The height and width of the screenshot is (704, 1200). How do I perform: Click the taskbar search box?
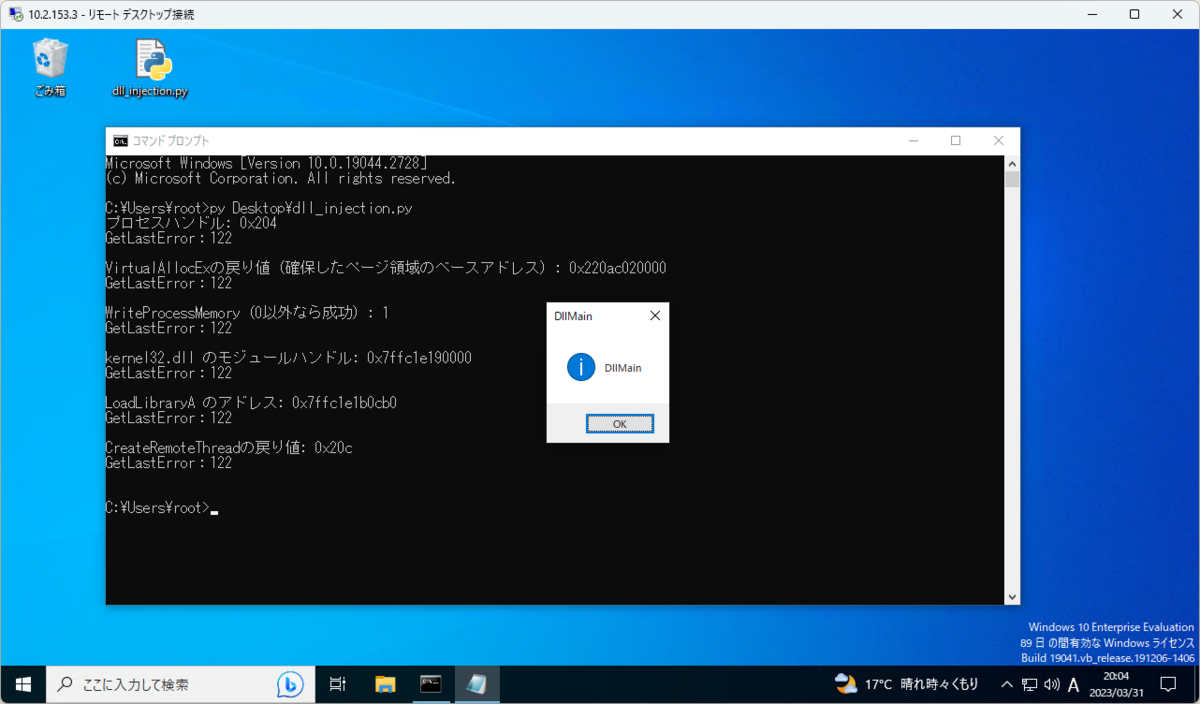click(178, 685)
